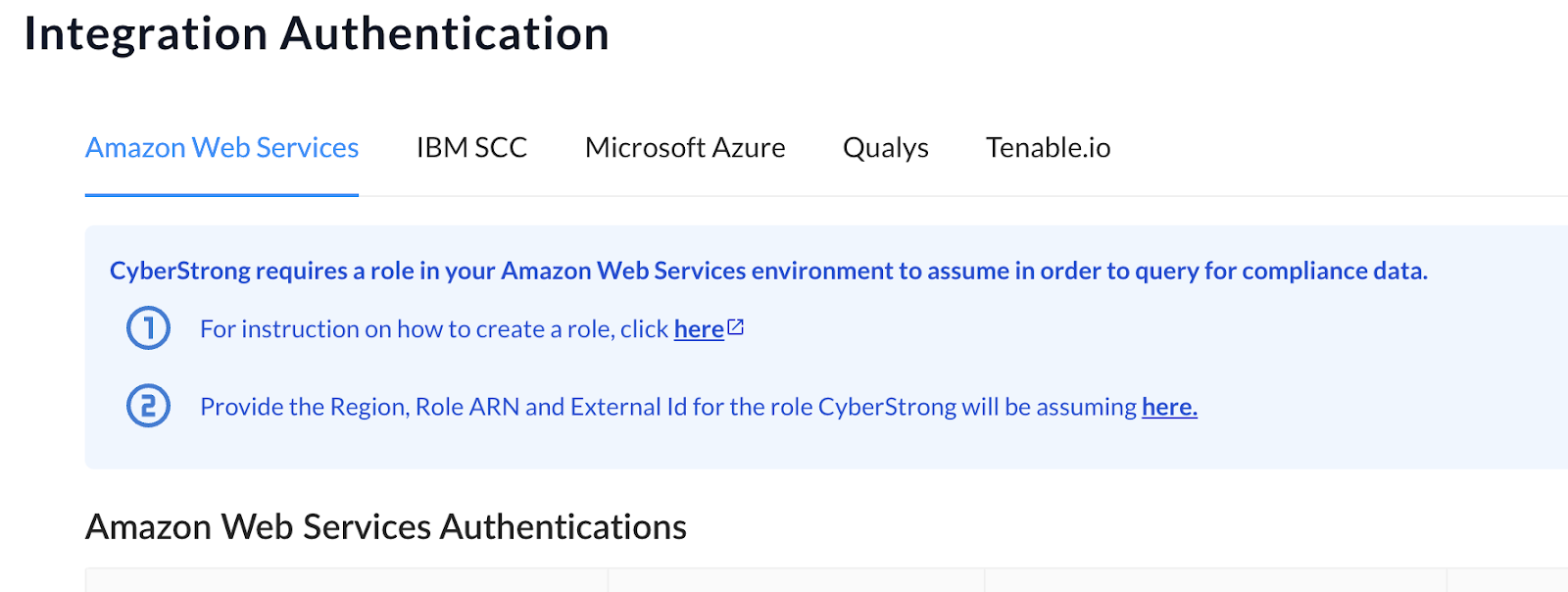Select the Microsoft Azure tab

(x=685, y=147)
